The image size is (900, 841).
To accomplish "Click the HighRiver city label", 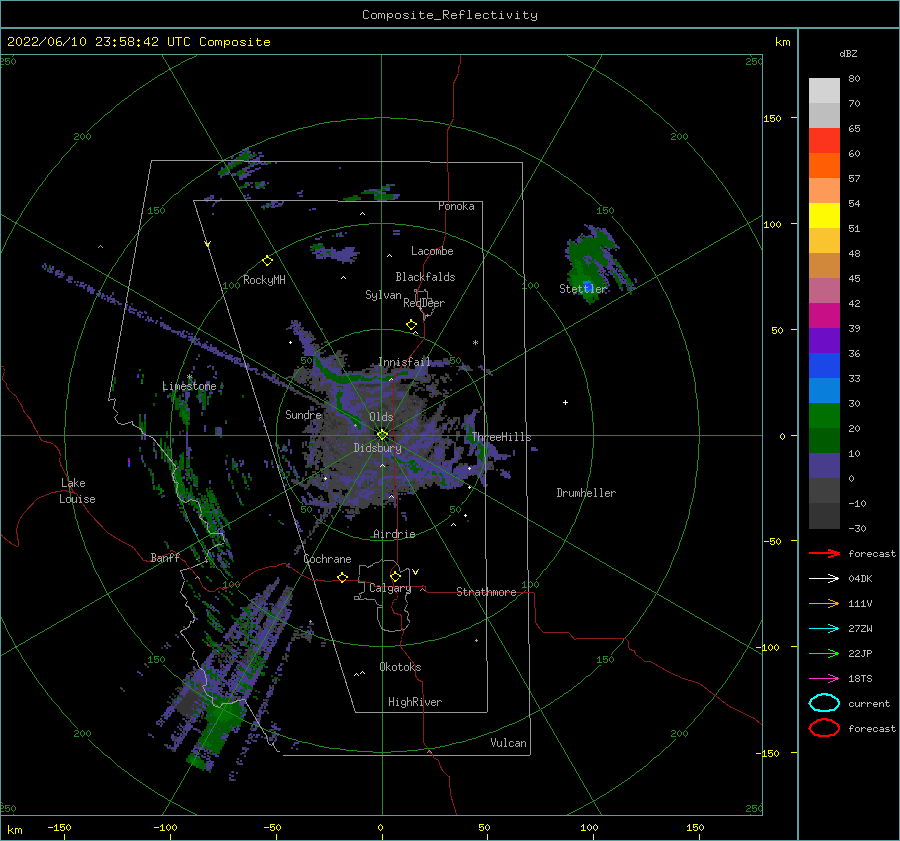I will pyautogui.click(x=415, y=702).
